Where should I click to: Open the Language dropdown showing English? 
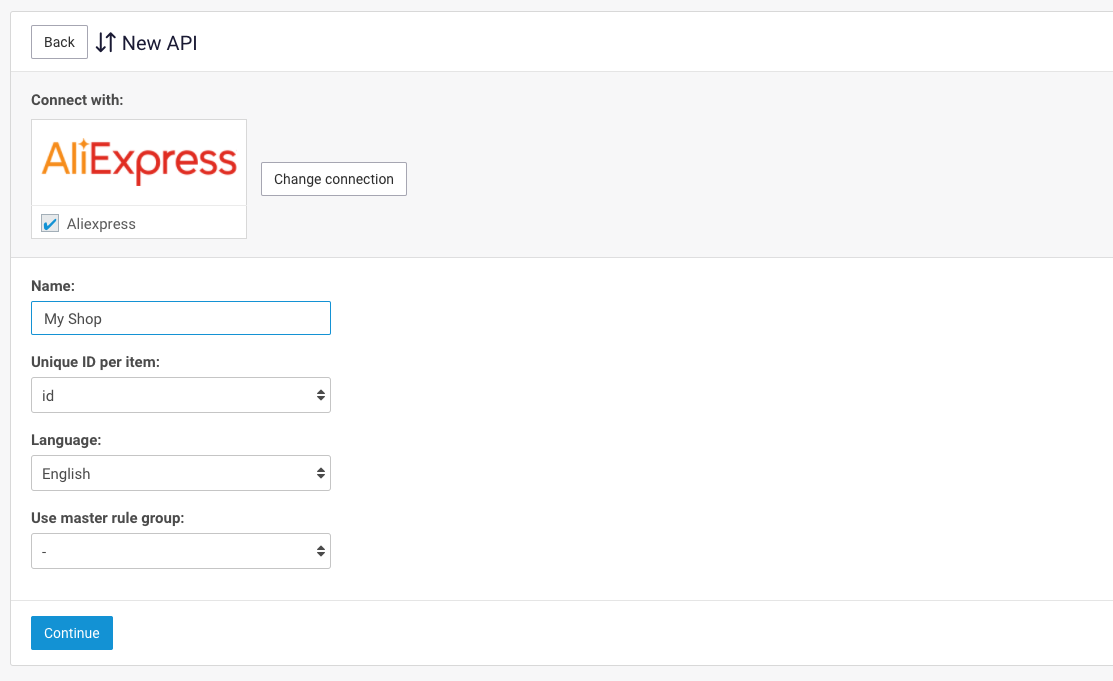point(181,473)
